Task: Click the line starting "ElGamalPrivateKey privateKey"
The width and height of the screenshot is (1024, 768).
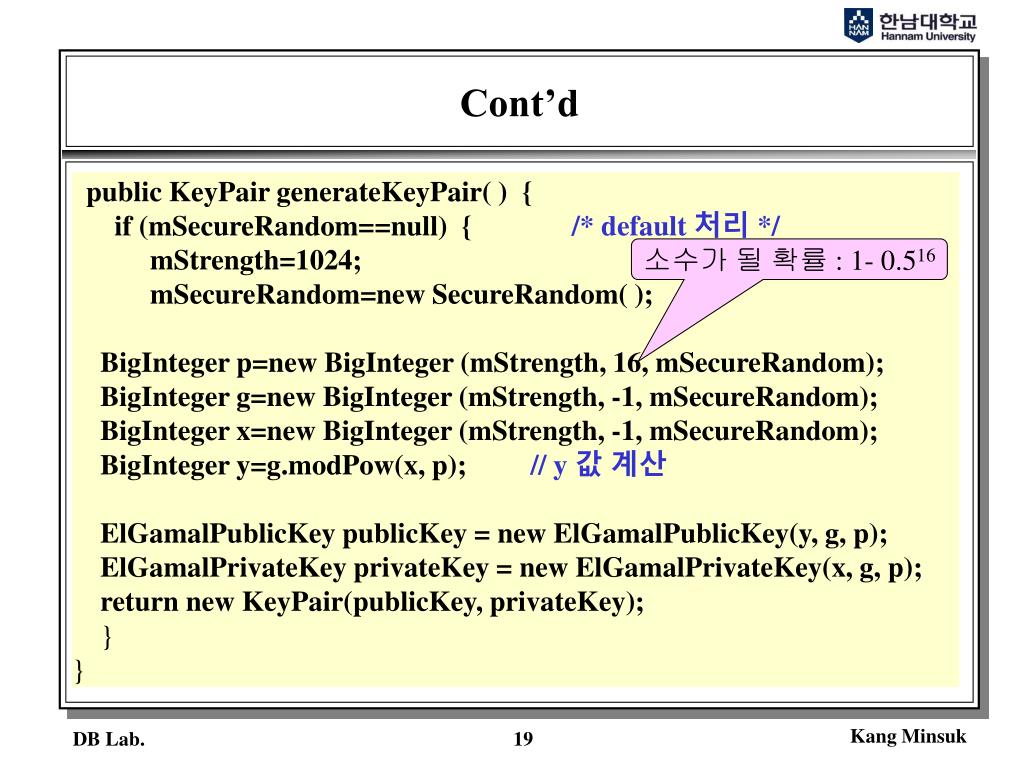Action: point(511,568)
